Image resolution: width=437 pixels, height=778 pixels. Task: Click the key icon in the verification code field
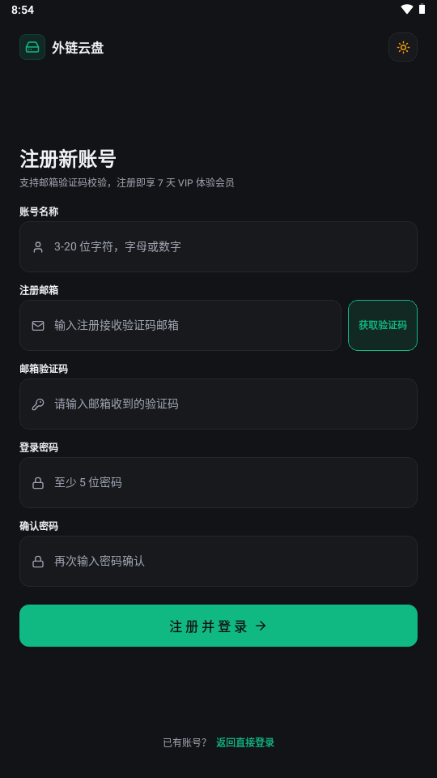pyautogui.click(x=38, y=404)
